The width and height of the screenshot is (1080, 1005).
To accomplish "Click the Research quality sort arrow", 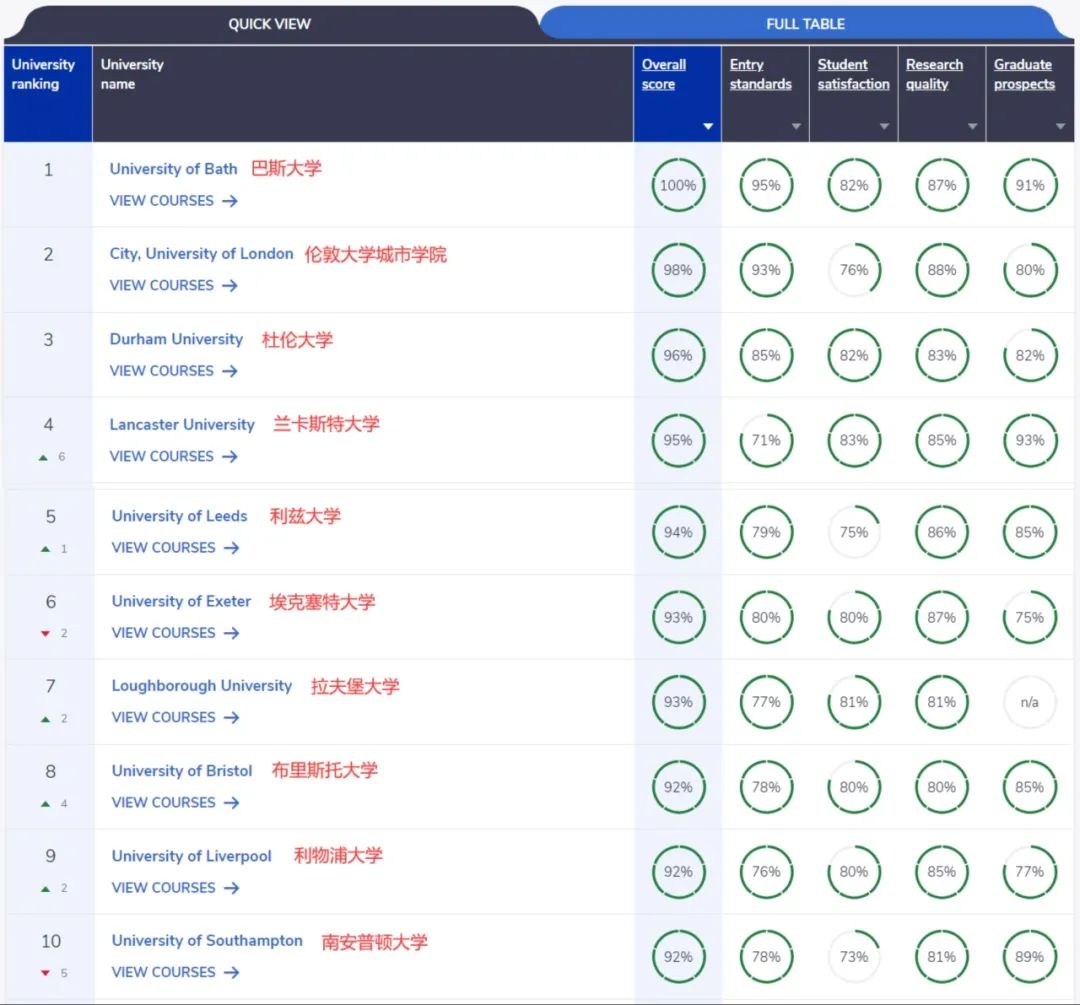I will pos(972,126).
